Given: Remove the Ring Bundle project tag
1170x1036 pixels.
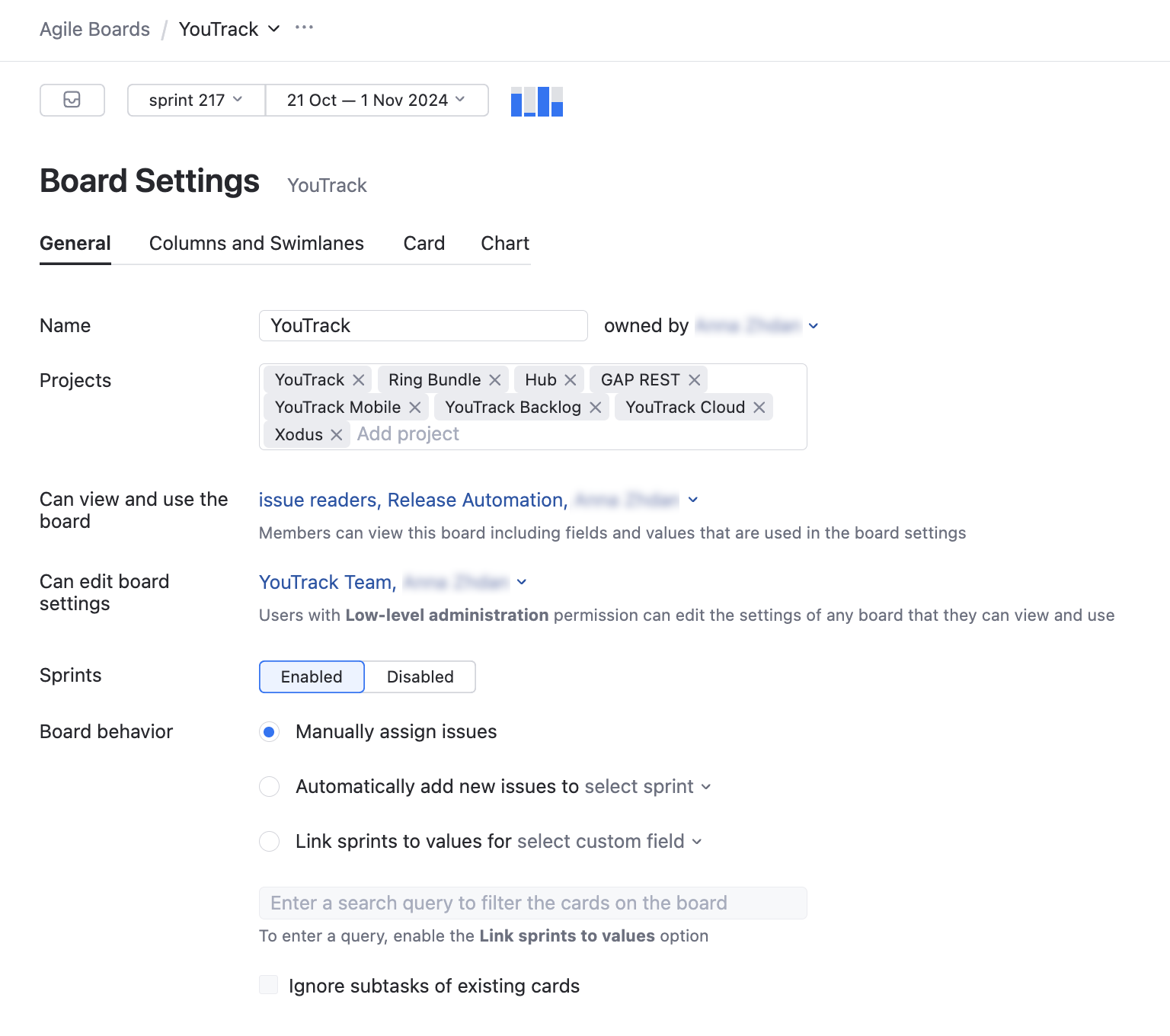Looking at the screenshot, I should click(495, 380).
